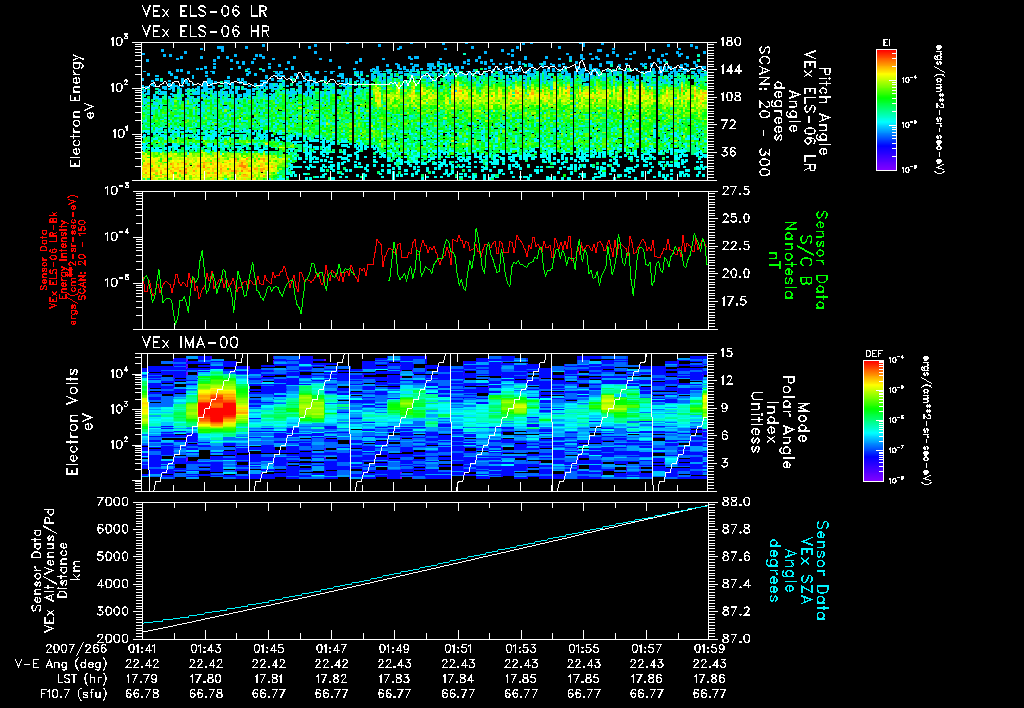Click the ELS electron energy spectrogram panel
1024x708 pixels.
click(x=425, y=111)
